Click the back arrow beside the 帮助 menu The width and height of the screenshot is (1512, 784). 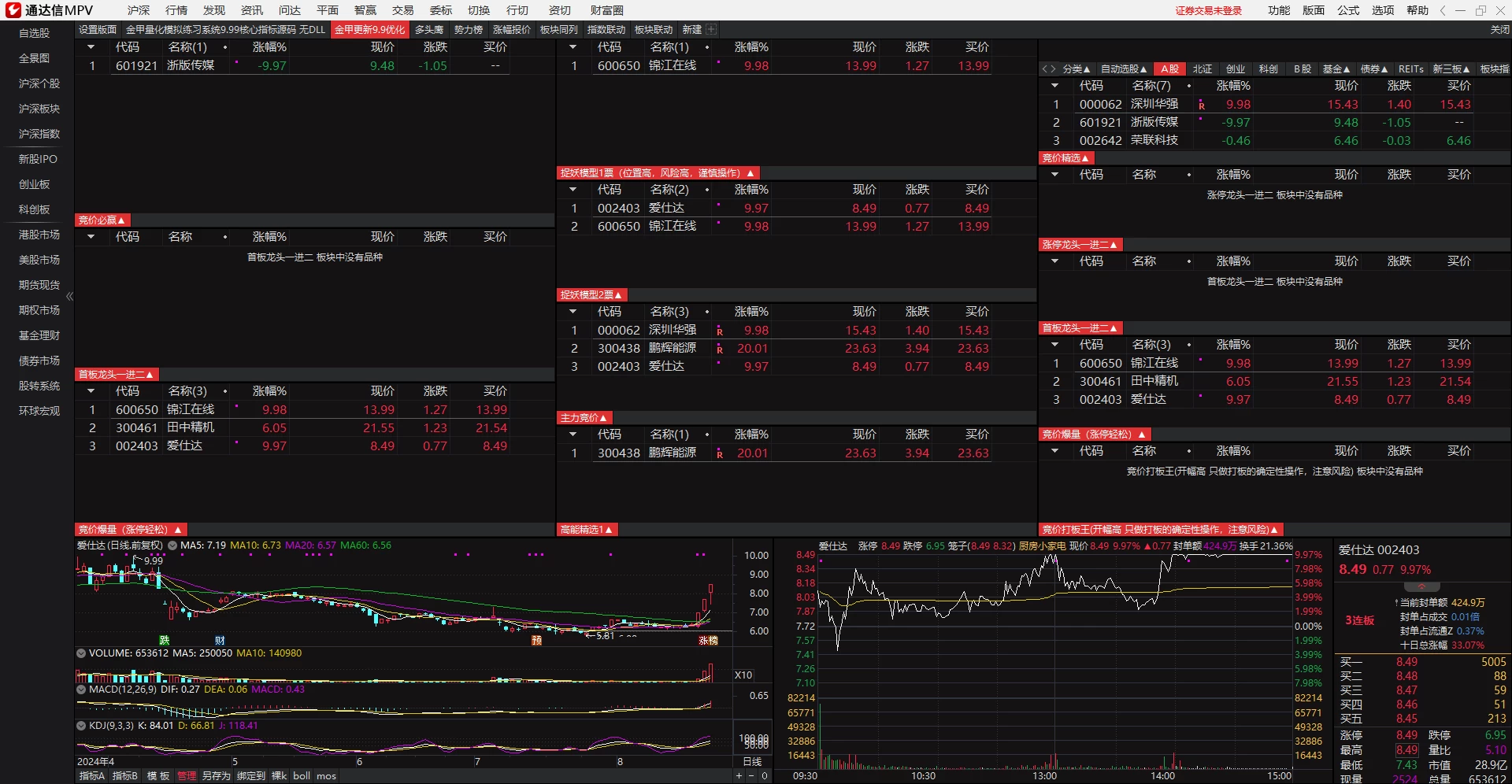[1443, 10]
